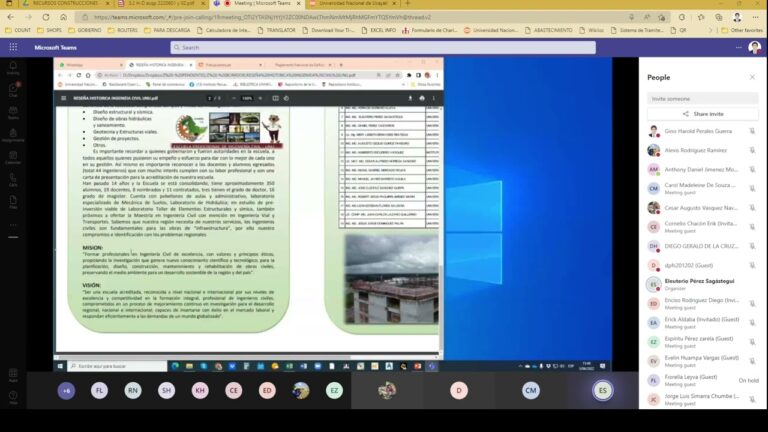This screenshot has width=768, height=432.
Task: Close the Meeting | Microsoft Teams tab
Action: (298, 3)
